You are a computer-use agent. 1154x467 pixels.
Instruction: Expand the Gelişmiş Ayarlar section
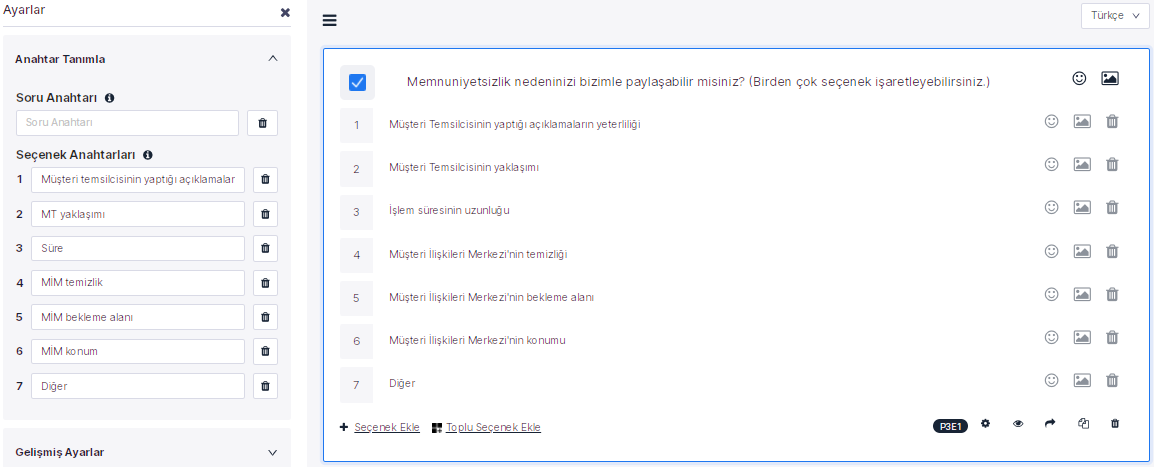tap(273, 452)
